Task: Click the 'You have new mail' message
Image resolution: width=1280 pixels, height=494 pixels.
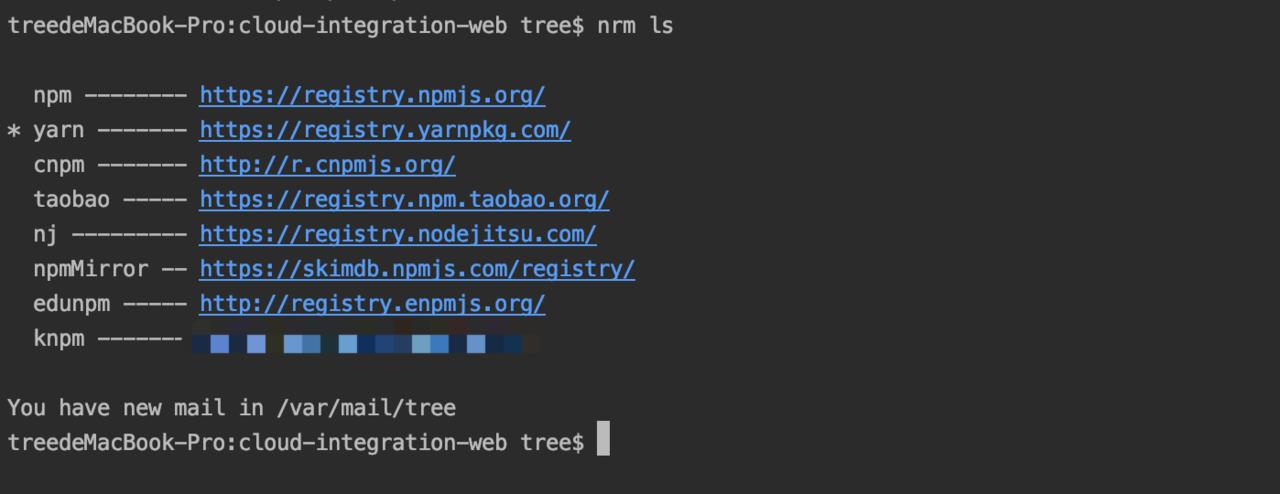Action: click(x=232, y=408)
